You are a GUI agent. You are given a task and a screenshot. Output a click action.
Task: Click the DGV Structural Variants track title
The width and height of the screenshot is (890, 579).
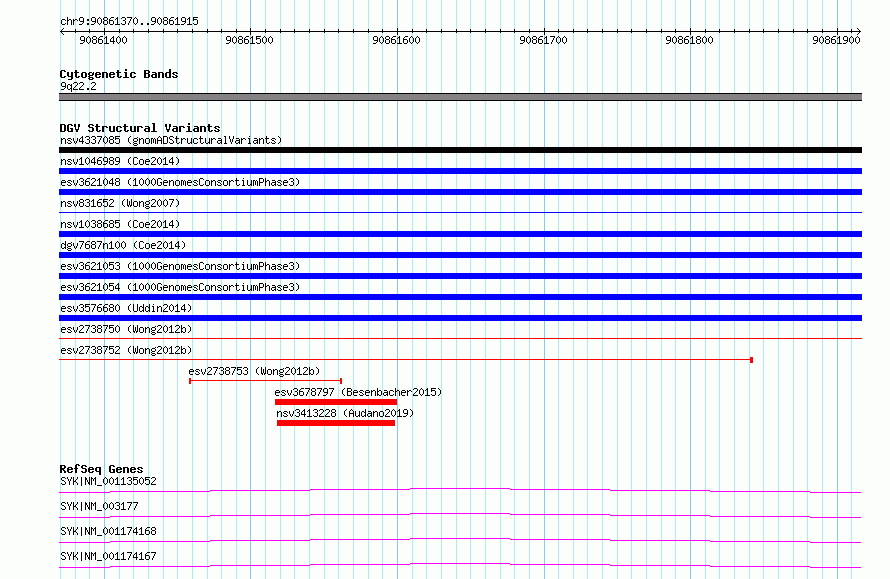tap(140, 128)
